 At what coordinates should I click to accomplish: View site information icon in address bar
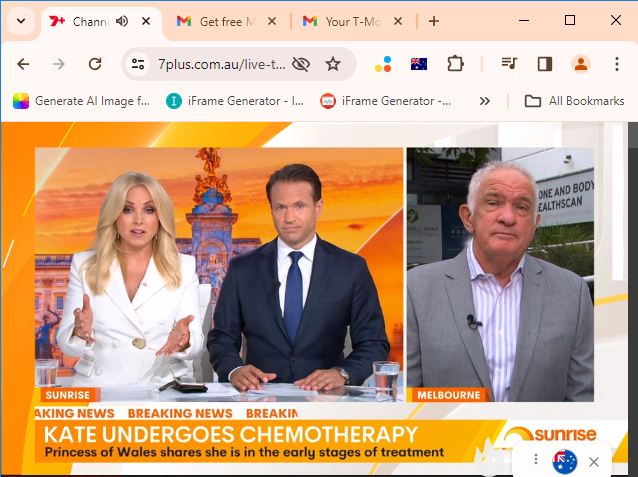(x=138, y=64)
